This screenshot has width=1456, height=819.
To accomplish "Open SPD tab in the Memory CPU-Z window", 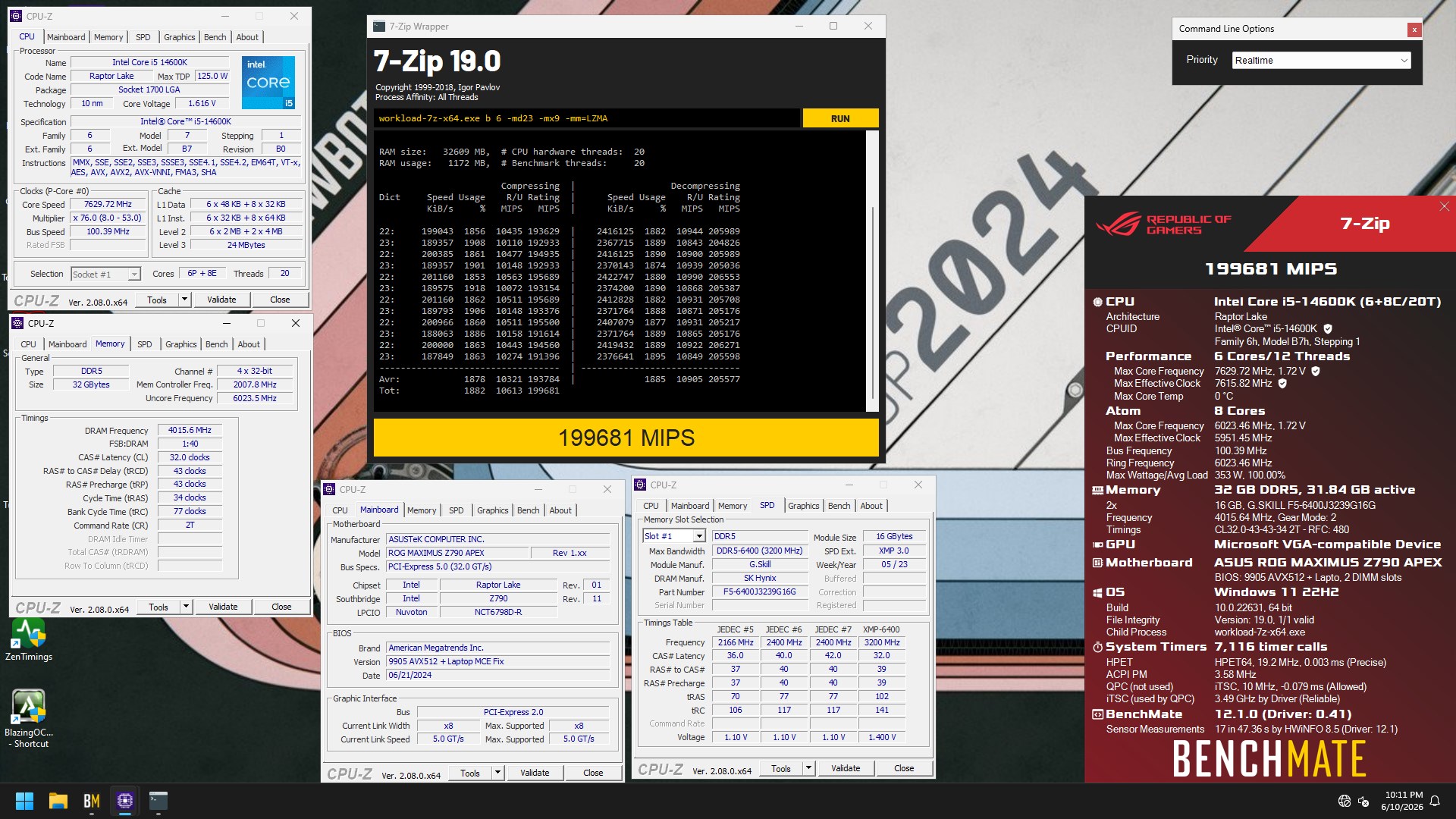I will (144, 344).
